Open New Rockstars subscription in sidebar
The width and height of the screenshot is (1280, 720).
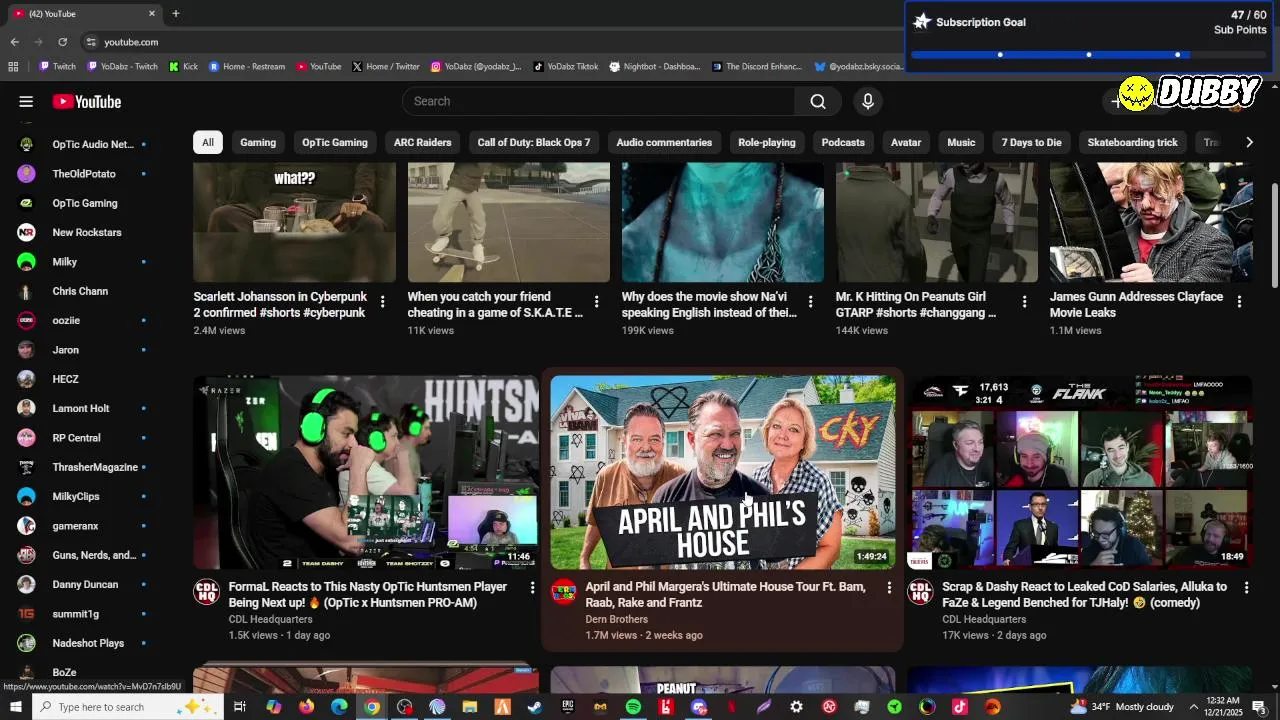(x=83, y=232)
